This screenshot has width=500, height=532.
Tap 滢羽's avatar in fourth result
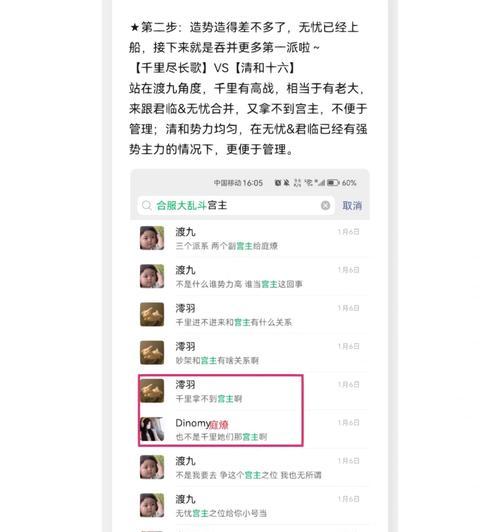coord(152,353)
